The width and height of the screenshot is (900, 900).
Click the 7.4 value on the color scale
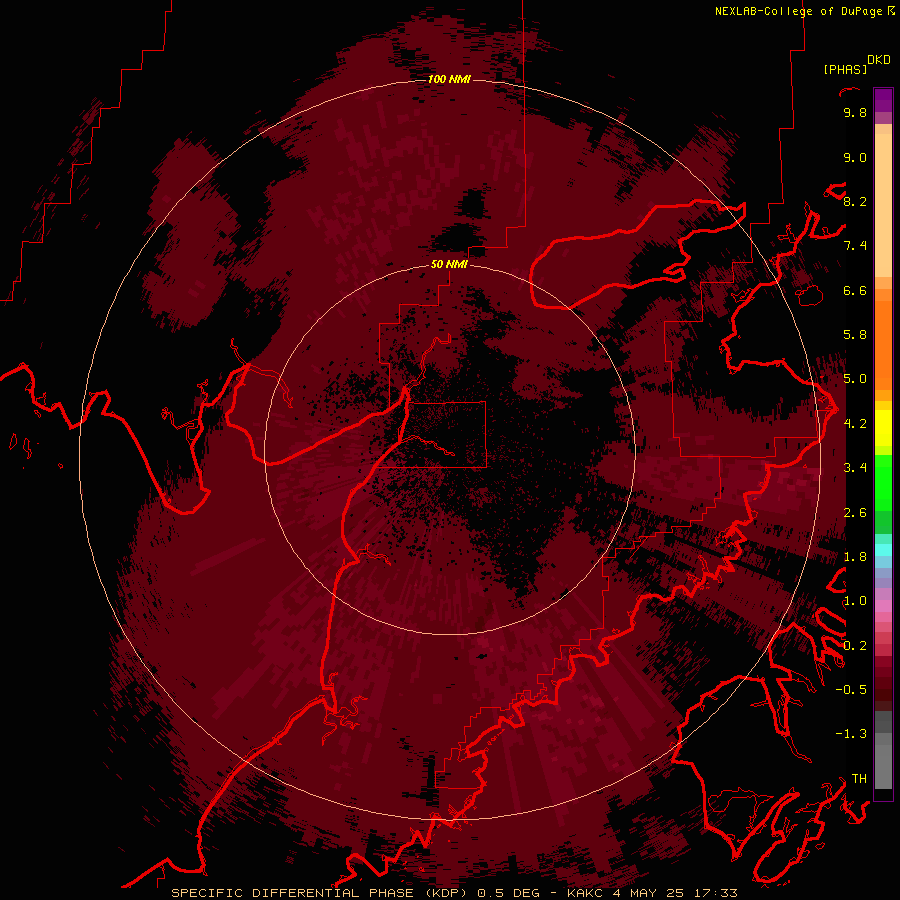coord(855,246)
